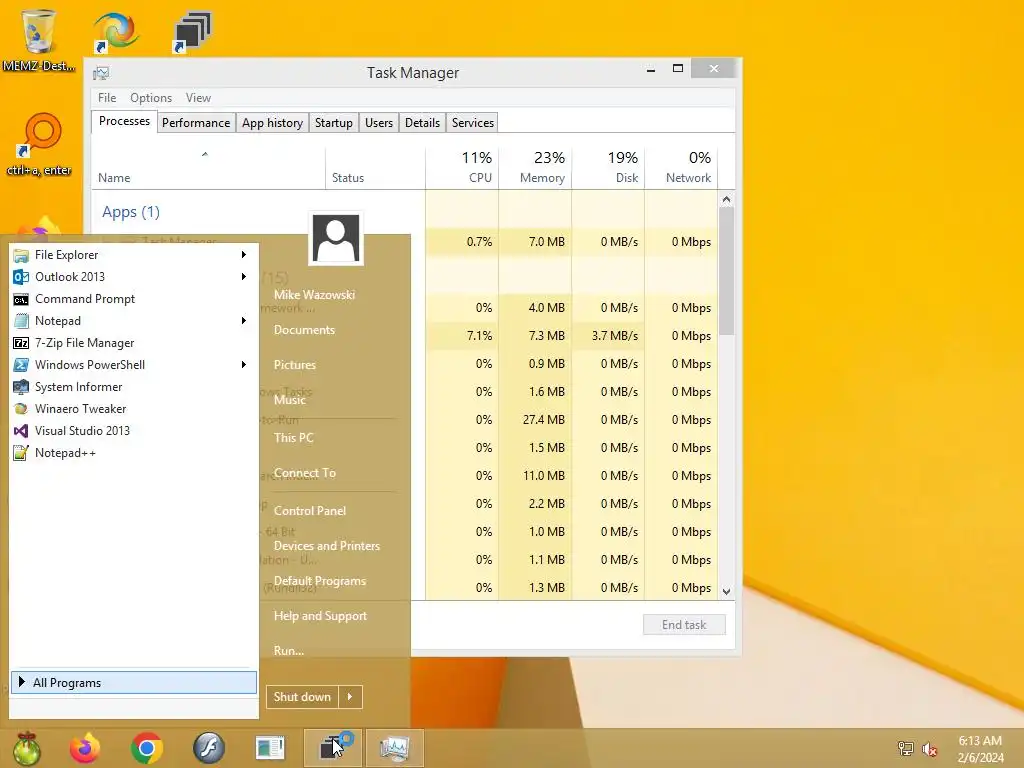Click the Winaero Tweaker icon
Viewport: 1024px width, 768px height.
tap(21, 409)
